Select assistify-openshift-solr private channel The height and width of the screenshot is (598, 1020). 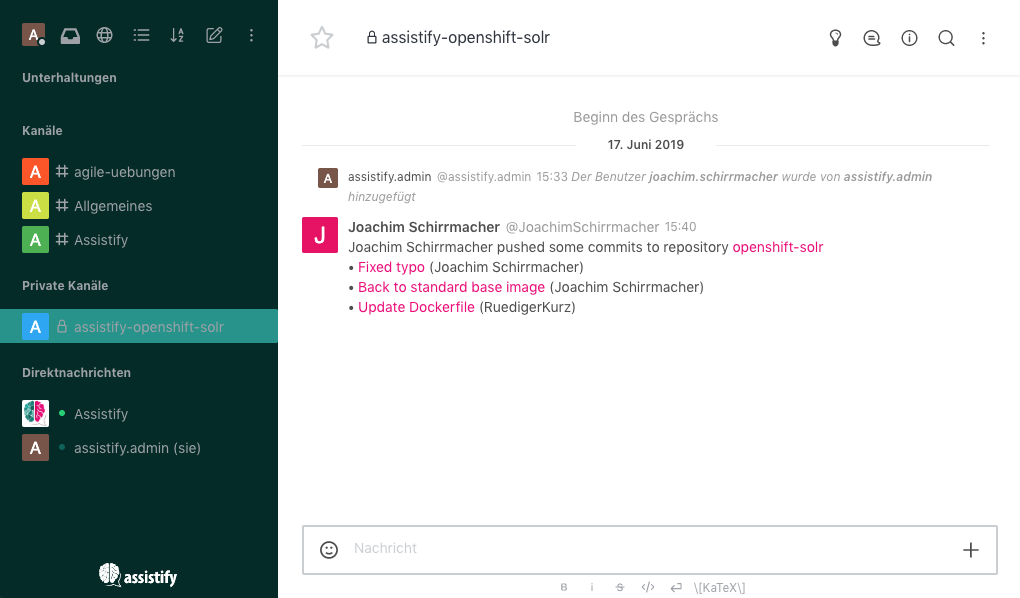139,326
